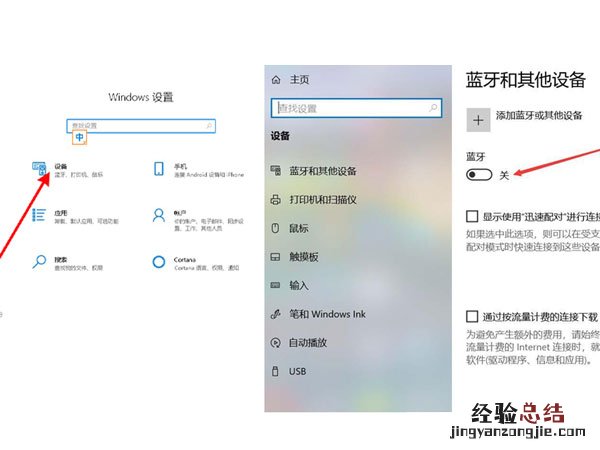Click the 蓝牙和其他设备 page heading
Image resolution: width=600 pixels, height=450 pixels.
pos(526,80)
